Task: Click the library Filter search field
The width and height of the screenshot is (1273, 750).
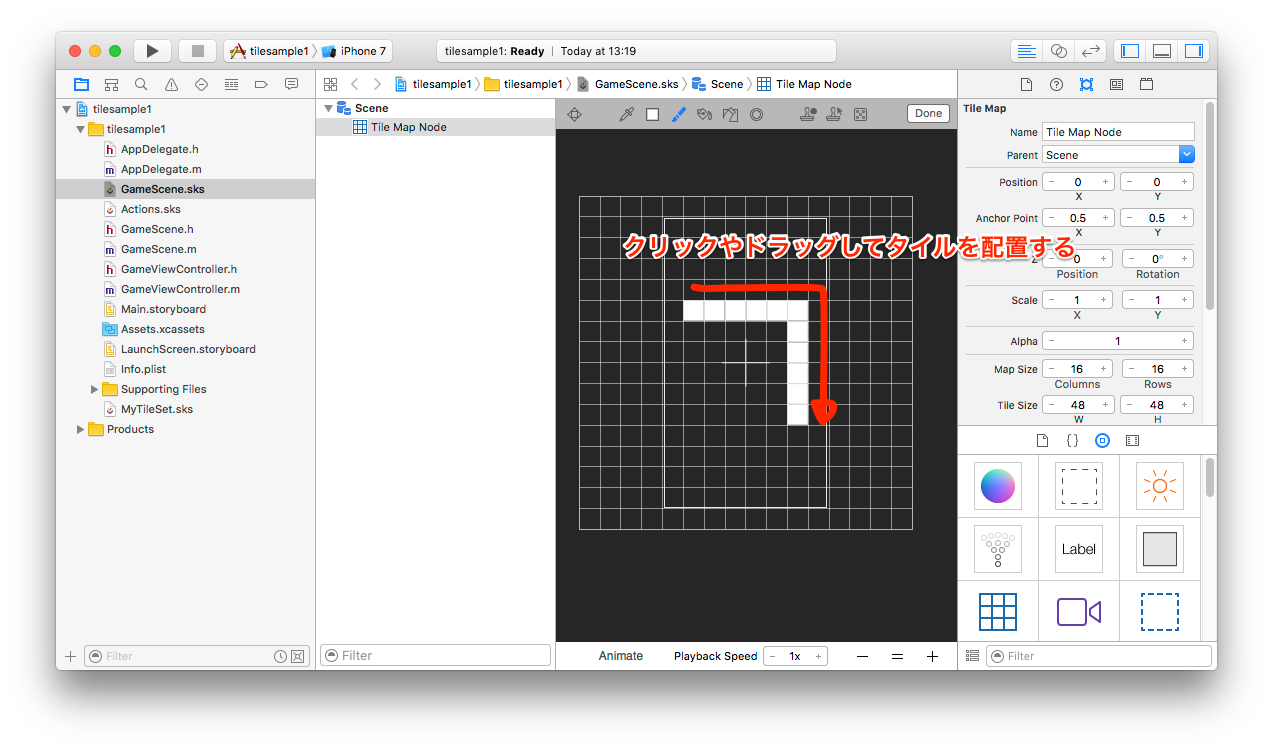Action: (x=1098, y=655)
